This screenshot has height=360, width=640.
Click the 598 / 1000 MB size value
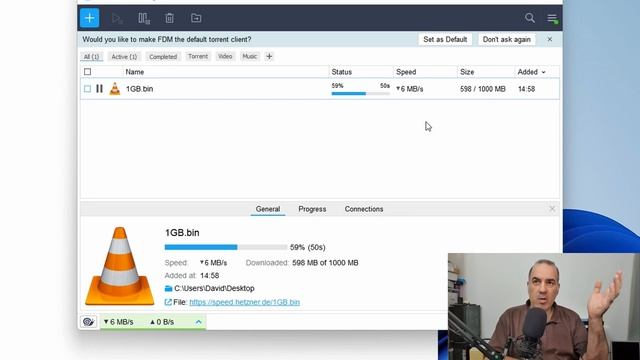482,89
